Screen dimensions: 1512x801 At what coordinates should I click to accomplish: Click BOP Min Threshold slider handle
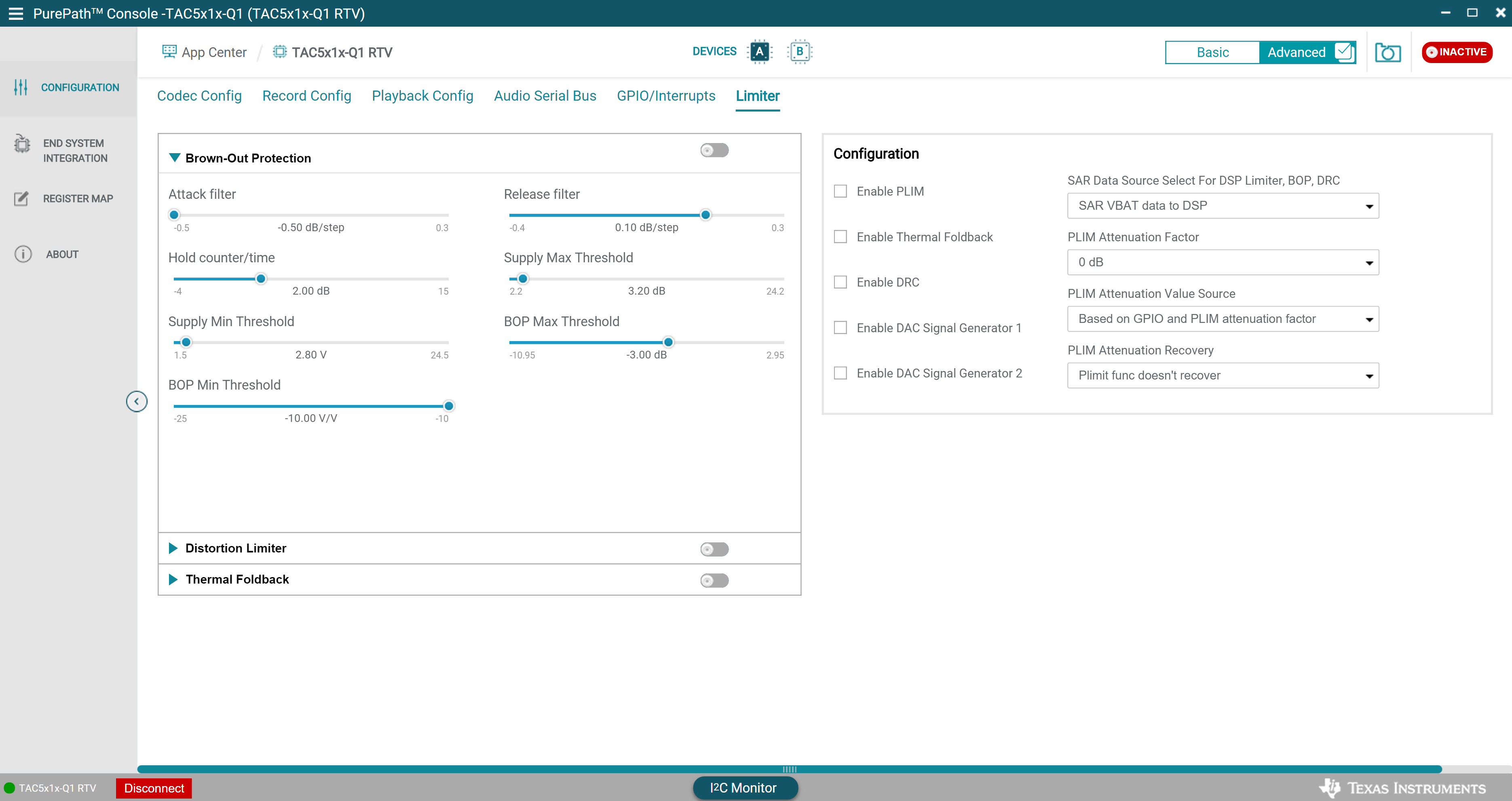(448, 406)
